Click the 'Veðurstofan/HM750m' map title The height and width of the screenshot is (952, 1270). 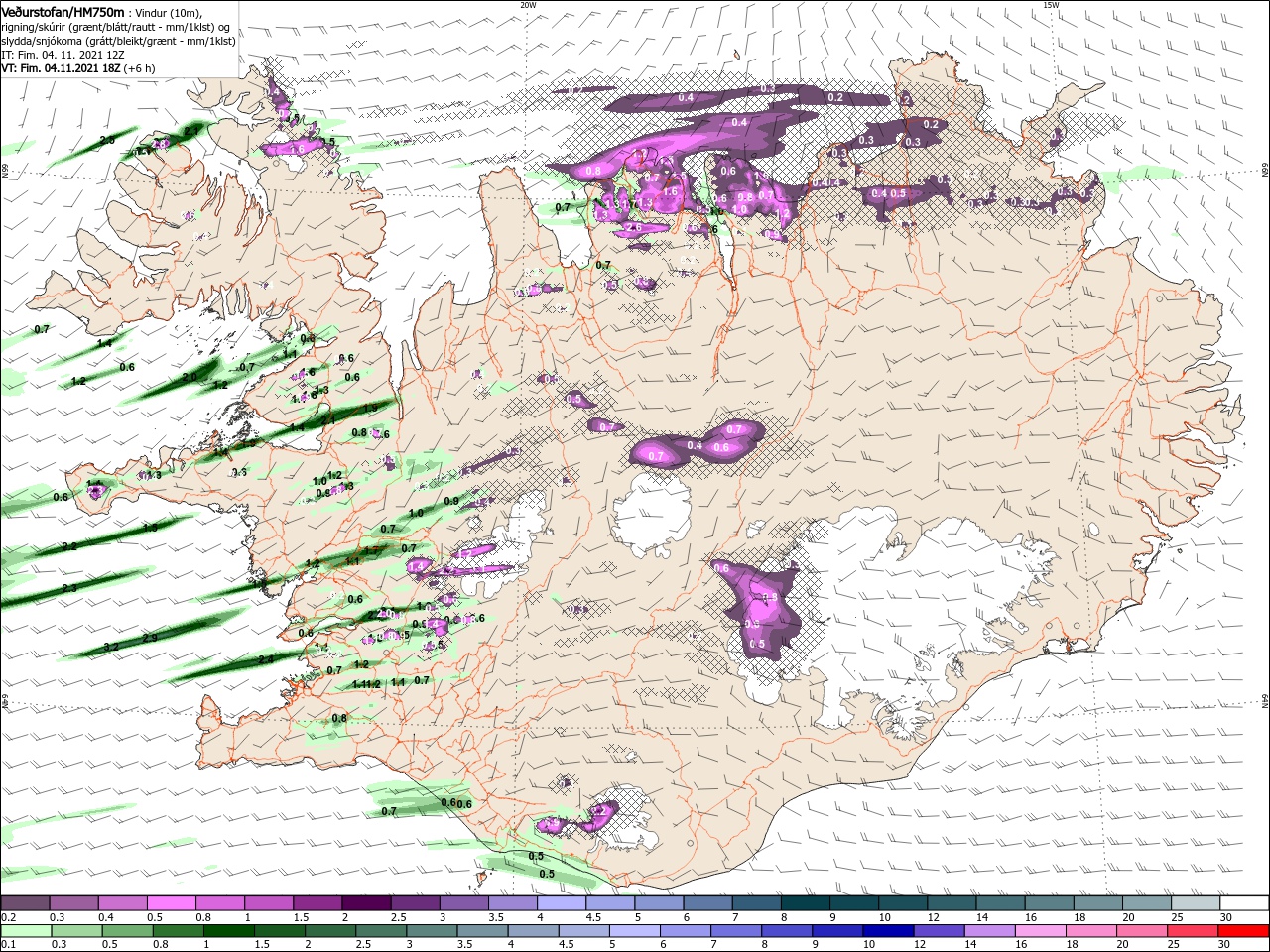(63, 12)
